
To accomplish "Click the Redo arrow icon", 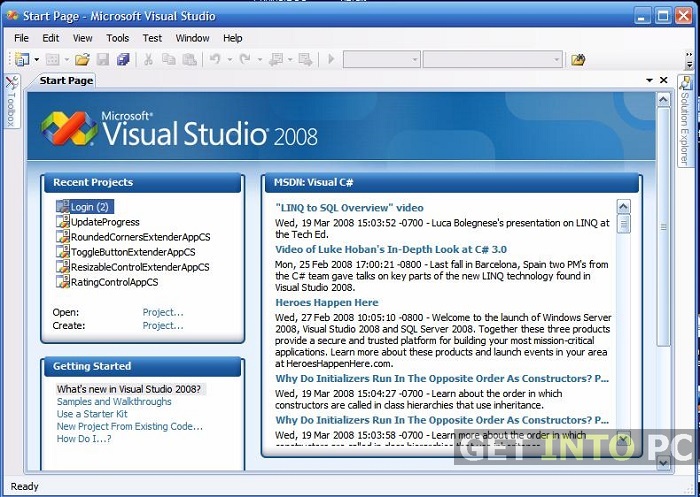I will pos(245,58).
